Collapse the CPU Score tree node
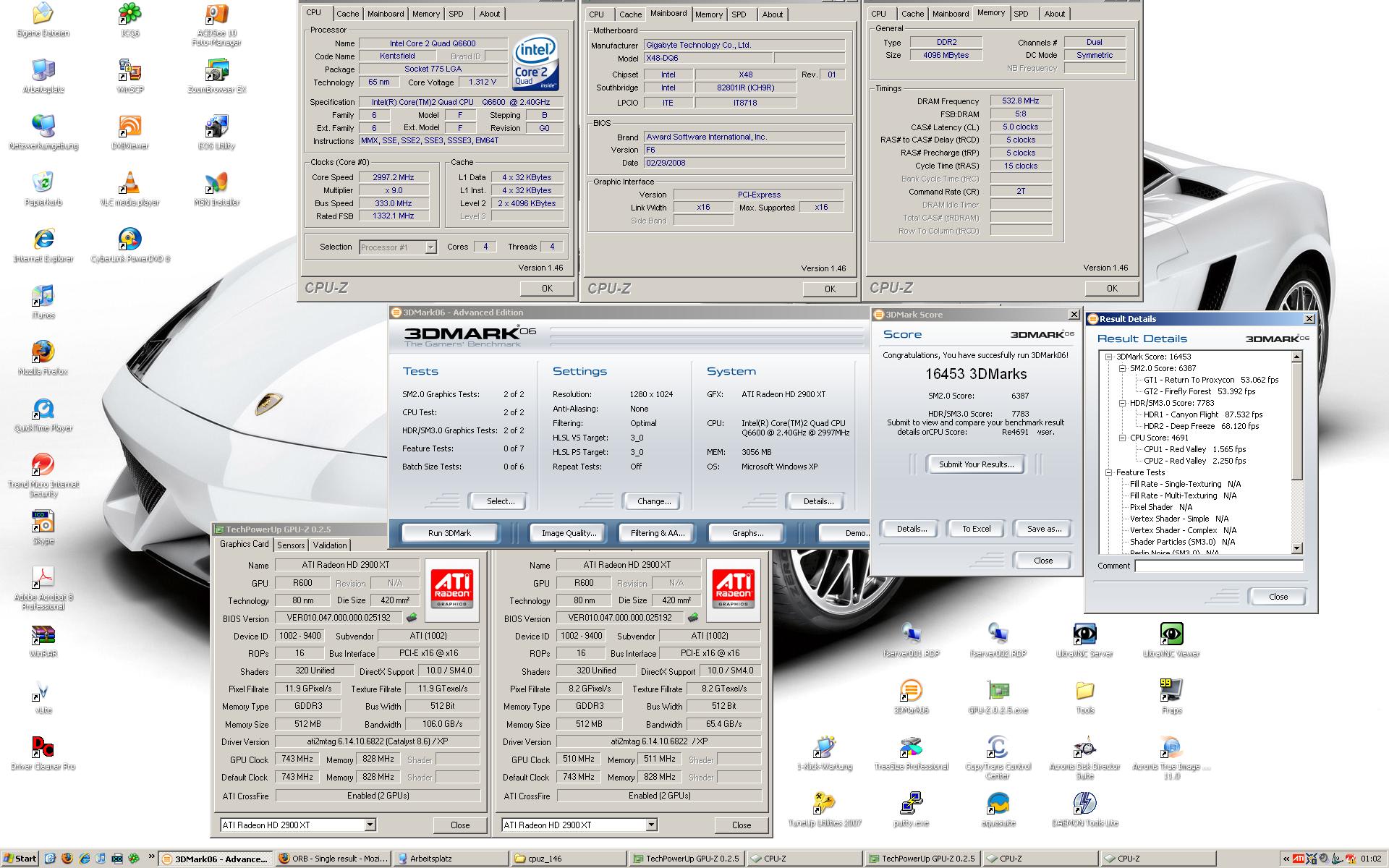The height and width of the screenshot is (868, 1389). (x=1122, y=438)
